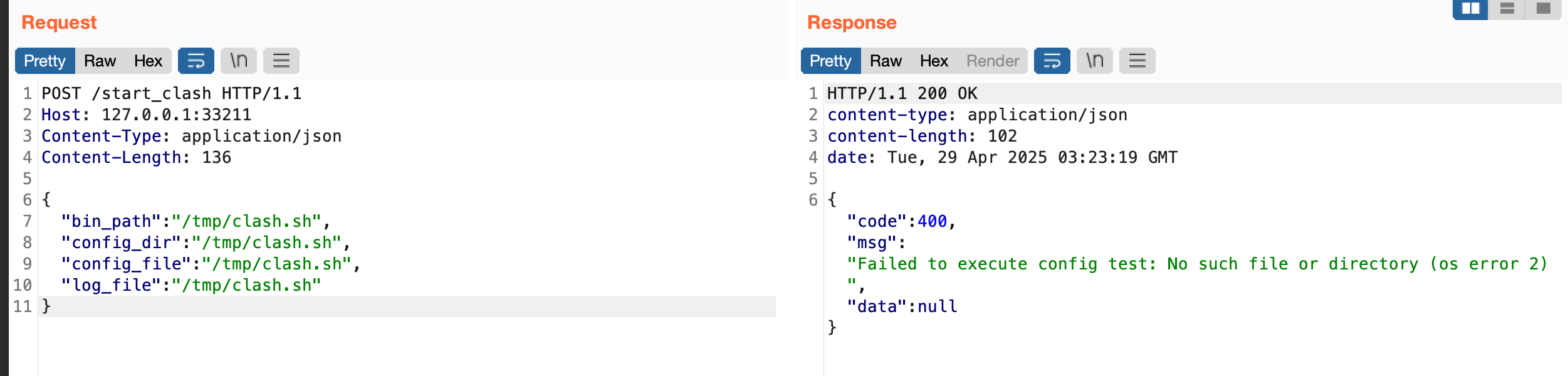Open the Response panel hamburger menu
The height and width of the screenshot is (376, 1568).
coord(1137,61)
